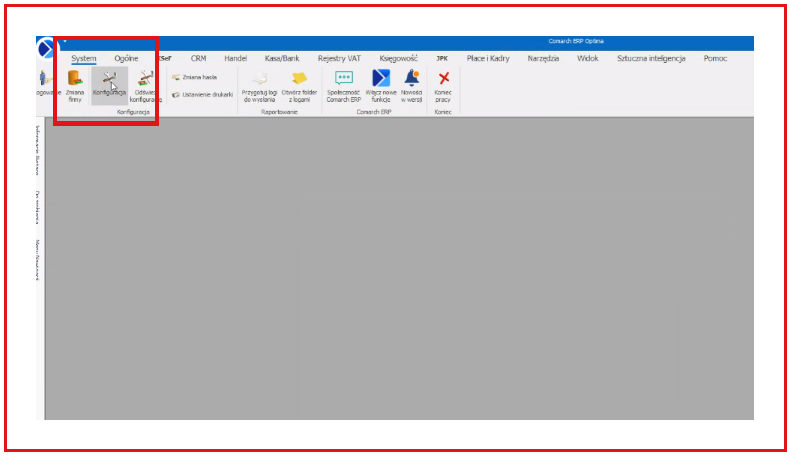Screen dimensions: 790x456
Task: Open Ustawienie drukarki option
Action: click(x=202, y=95)
